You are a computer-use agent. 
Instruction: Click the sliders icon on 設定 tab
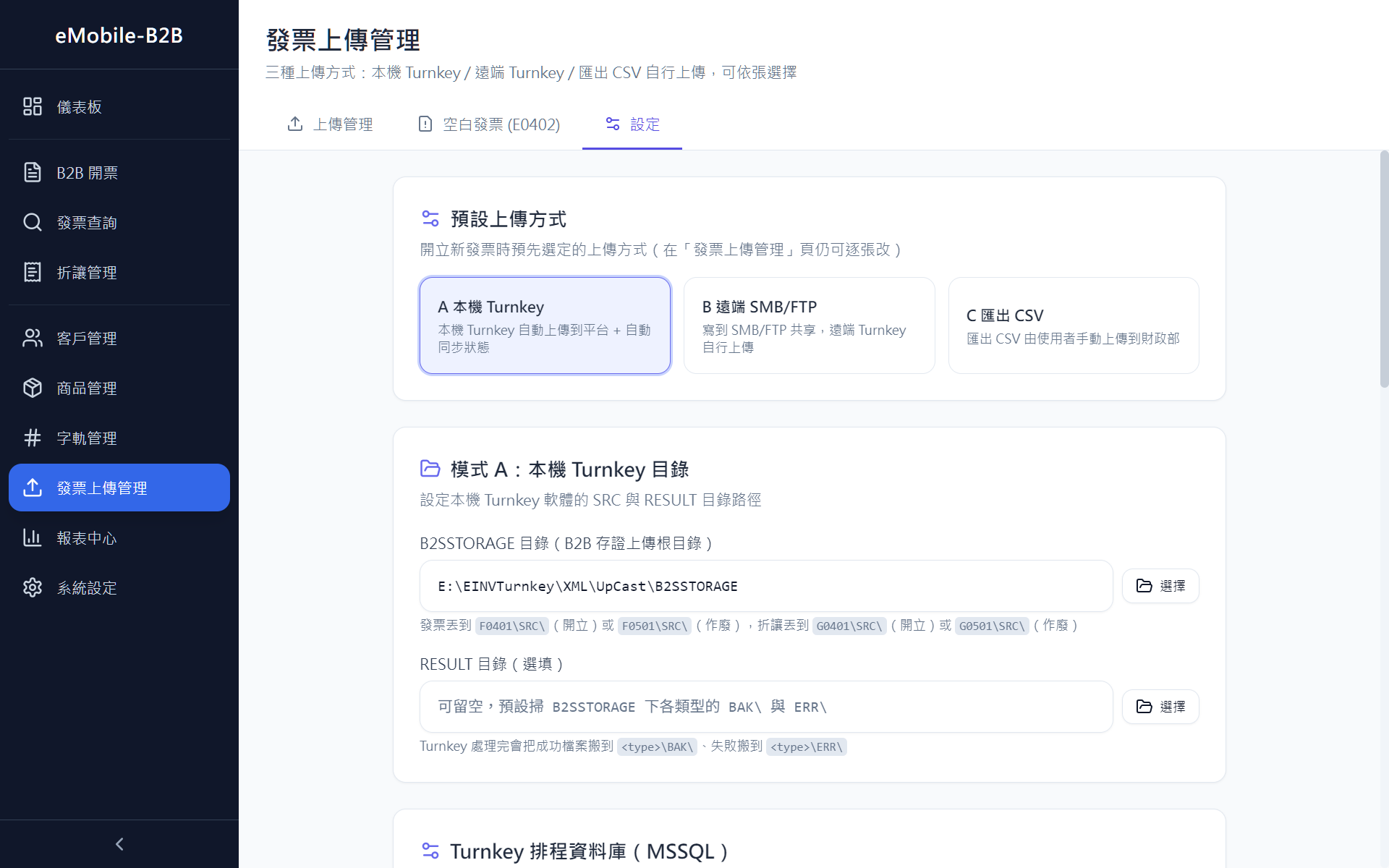(x=613, y=124)
